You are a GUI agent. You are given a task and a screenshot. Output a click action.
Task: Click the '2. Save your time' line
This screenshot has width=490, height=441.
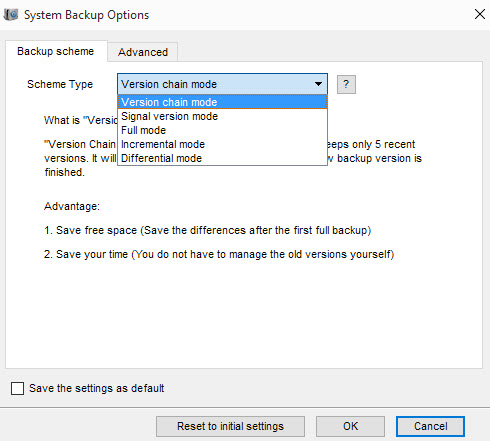[219, 254]
